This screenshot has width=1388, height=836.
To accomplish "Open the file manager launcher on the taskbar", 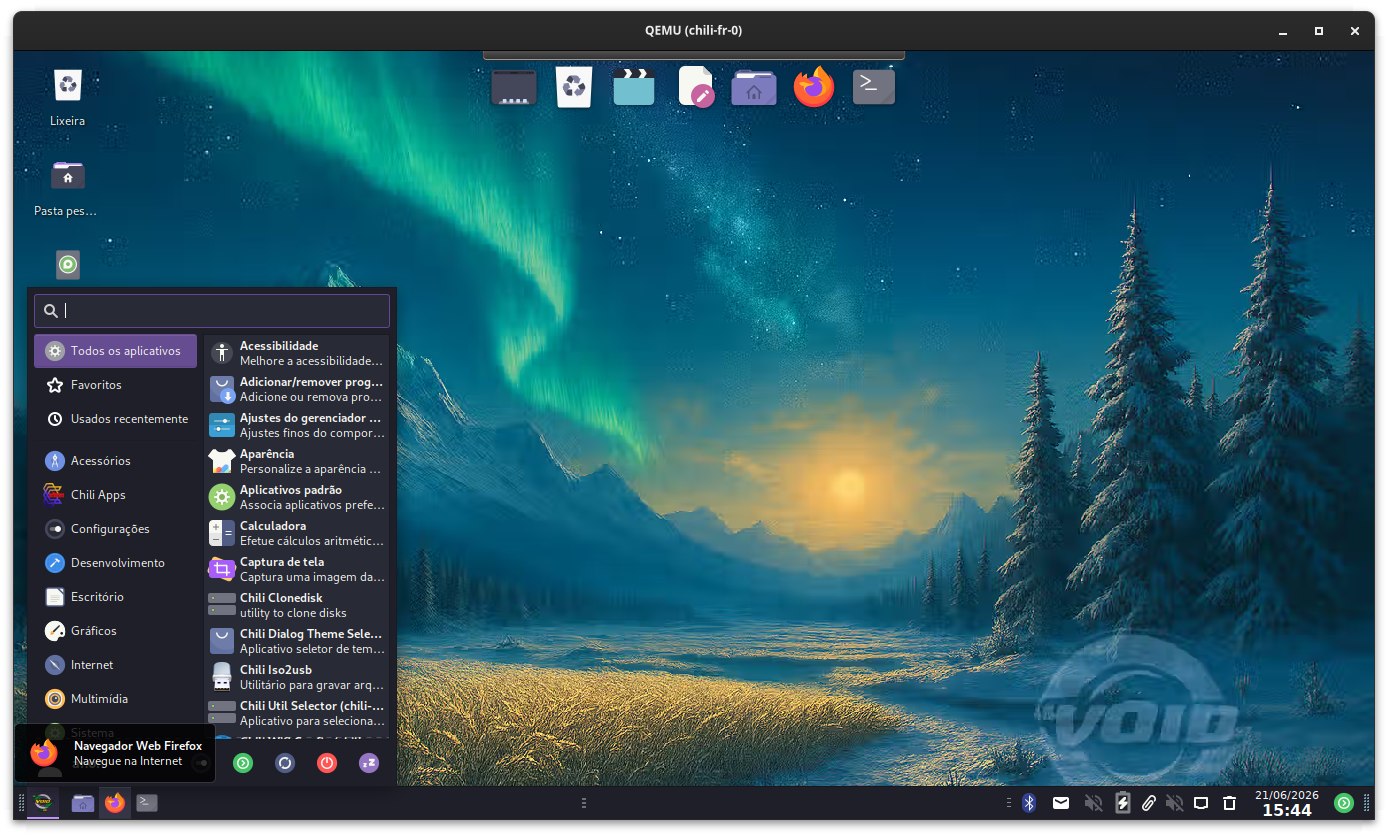I will [83, 803].
